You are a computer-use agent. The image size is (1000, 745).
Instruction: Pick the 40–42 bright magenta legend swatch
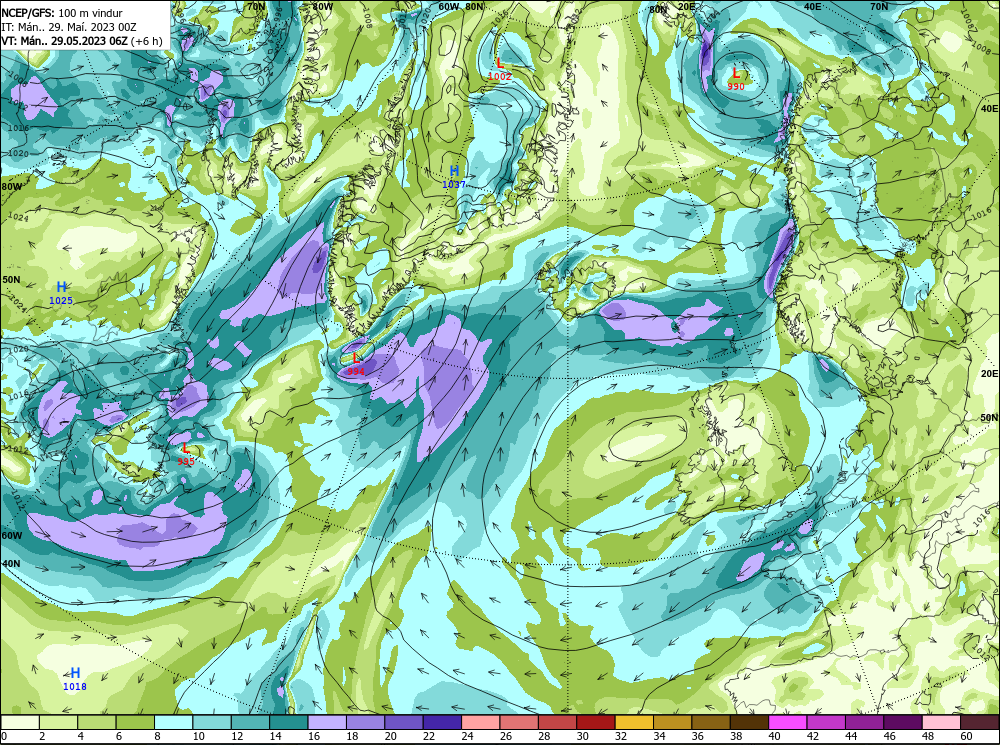(x=788, y=722)
